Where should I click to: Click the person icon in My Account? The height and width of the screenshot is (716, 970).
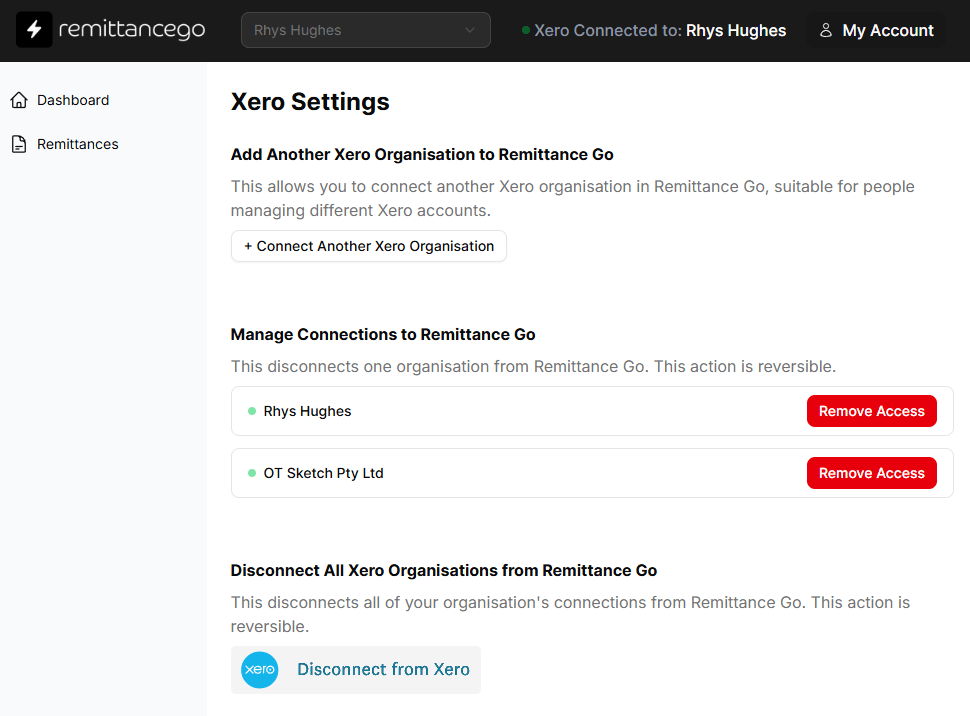[x=826, y=30]
